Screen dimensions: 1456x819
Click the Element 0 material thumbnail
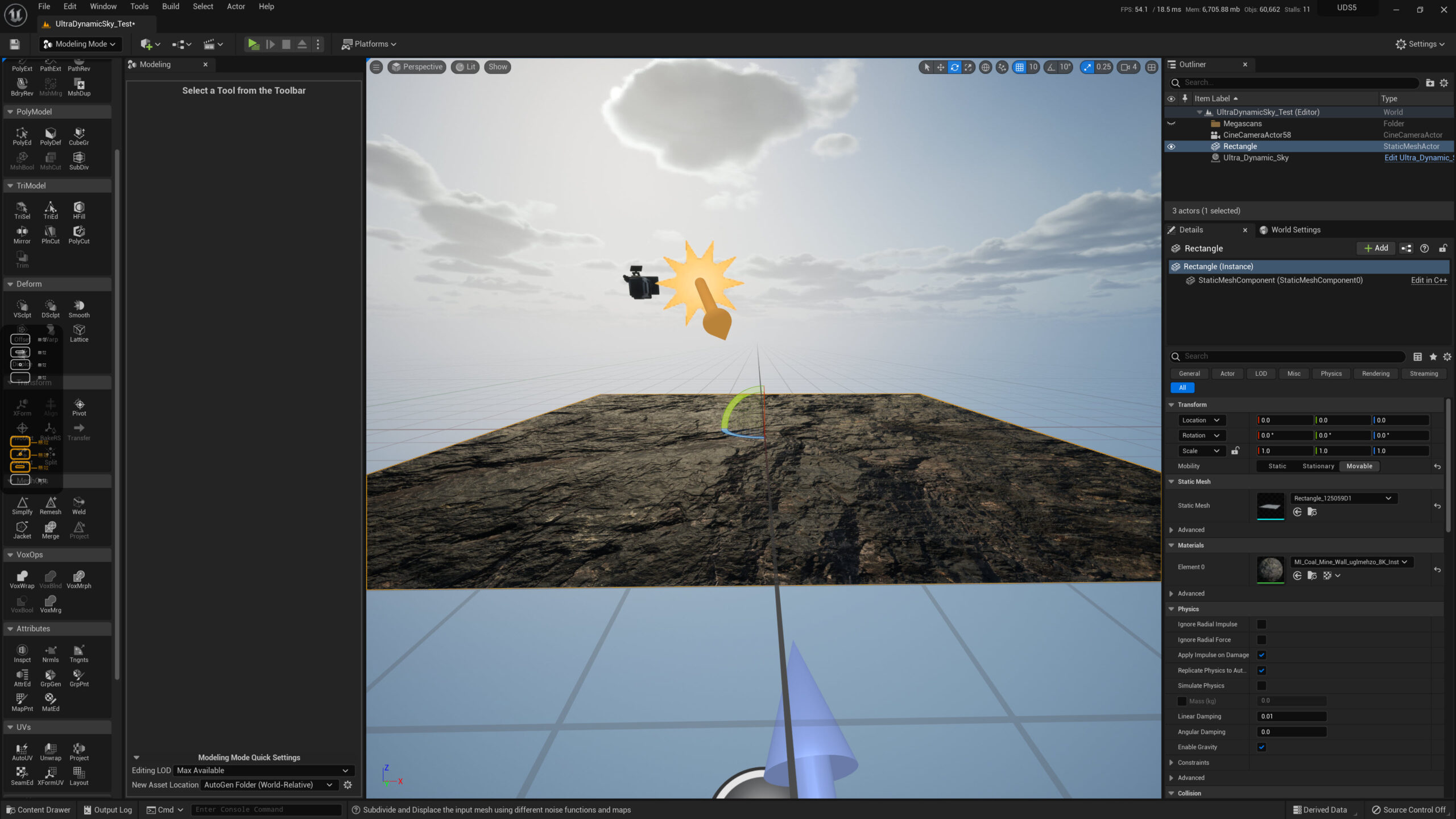click(1270, 569)
